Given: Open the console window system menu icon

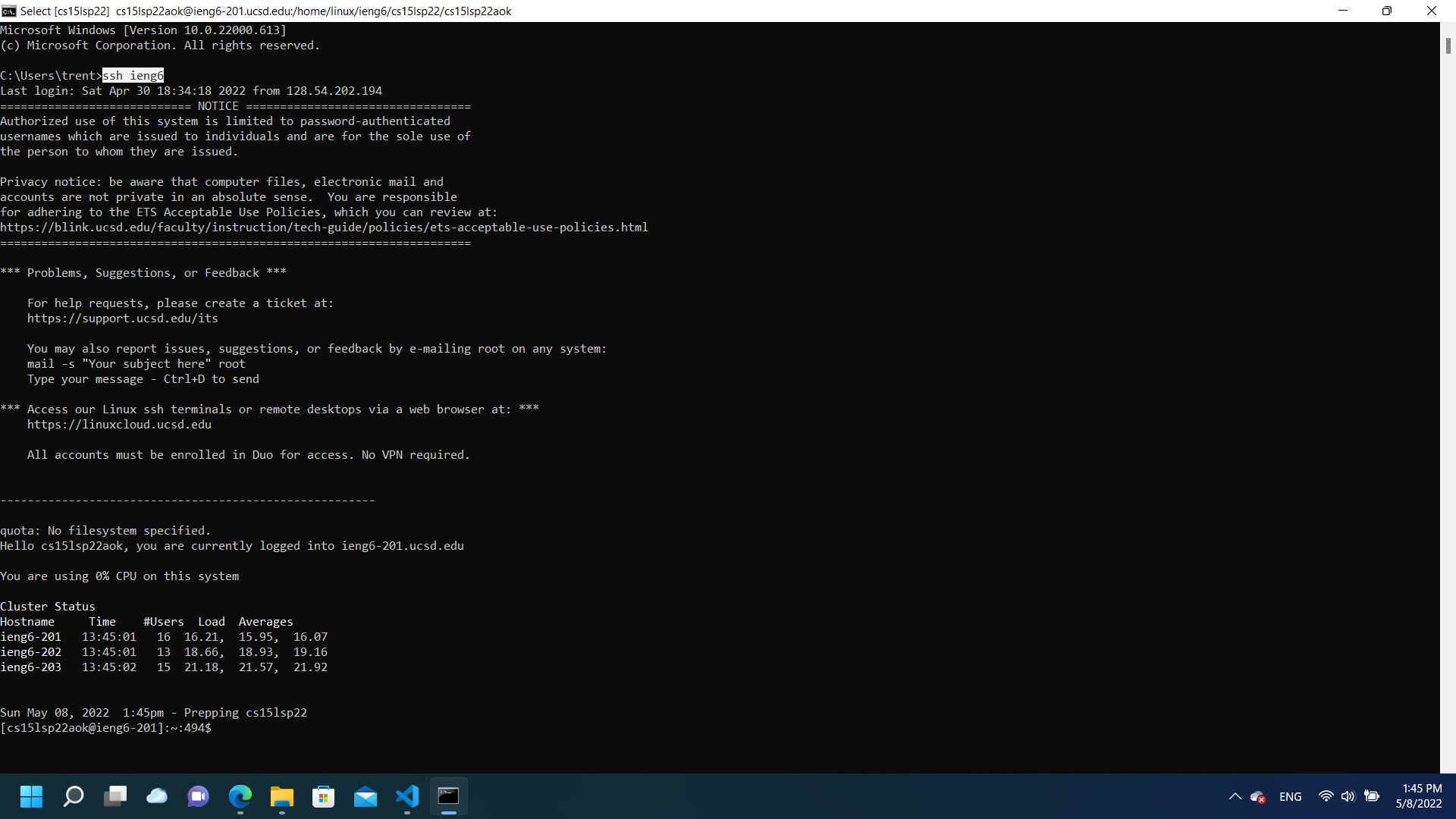Looking at the screenshot, I should pos(9,11).
